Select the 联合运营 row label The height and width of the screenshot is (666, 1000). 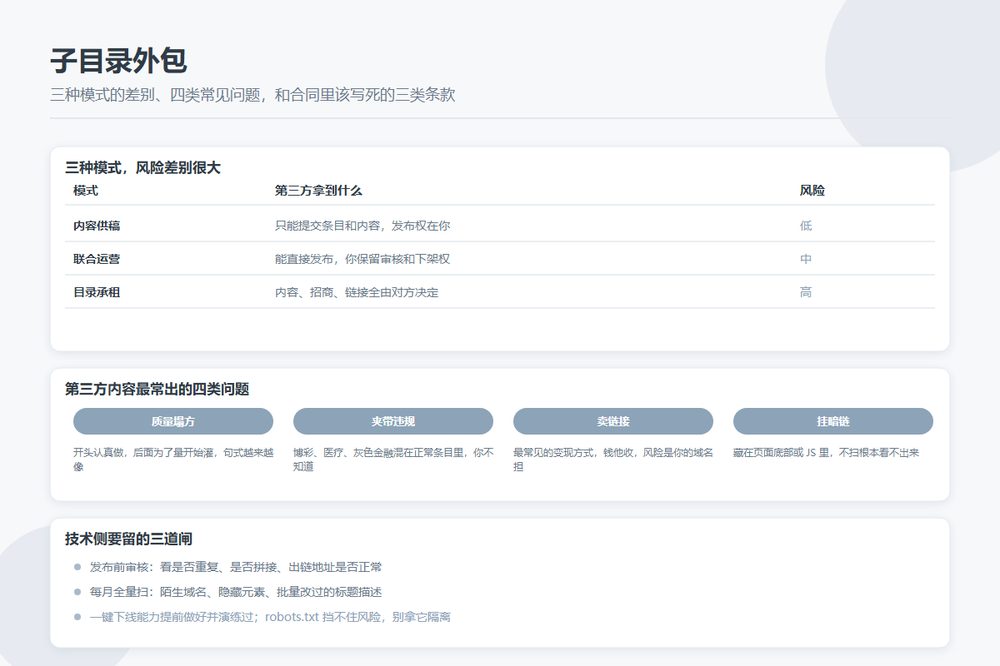[x=96, y=259]
